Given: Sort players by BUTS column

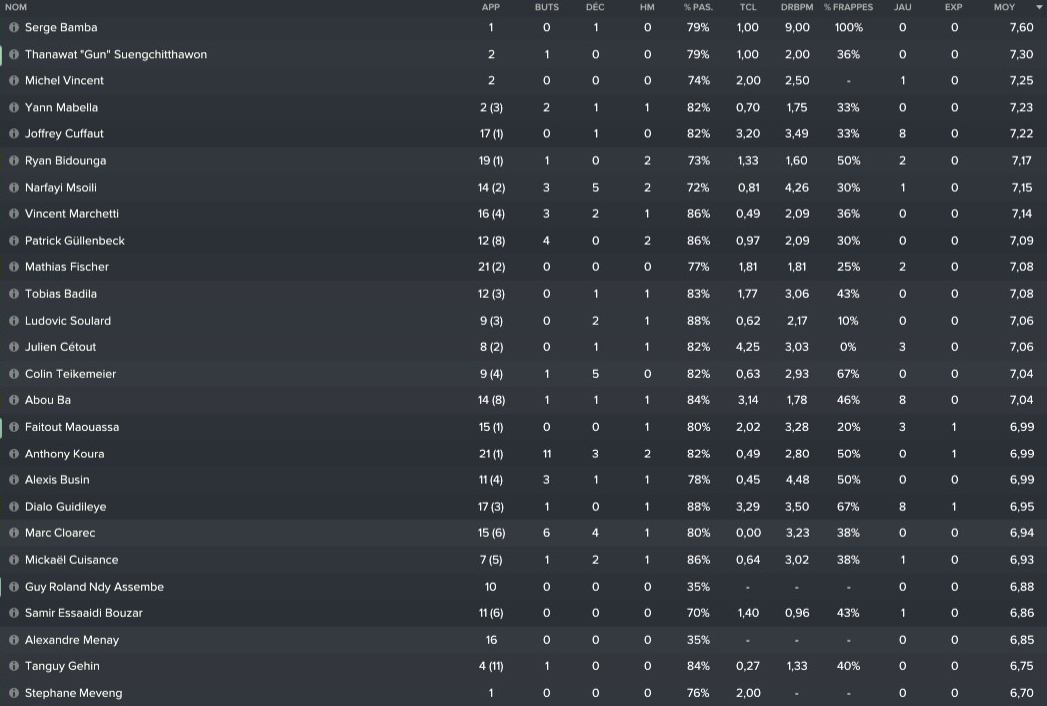Looking at the screenshot, I should (x=547, y=7).
